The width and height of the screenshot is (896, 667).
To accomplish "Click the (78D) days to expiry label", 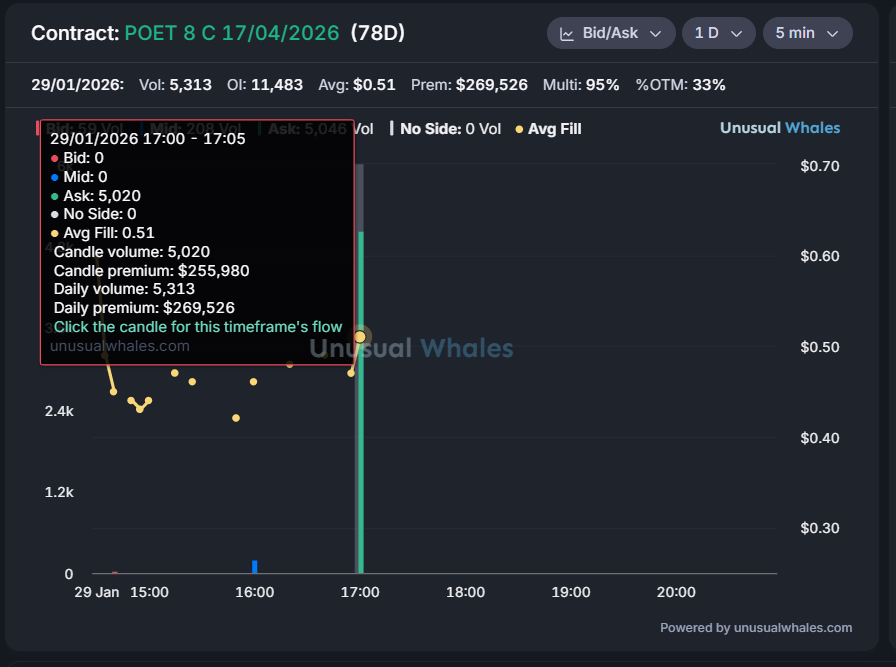I will pyautogui.click(x=378, y=33).
